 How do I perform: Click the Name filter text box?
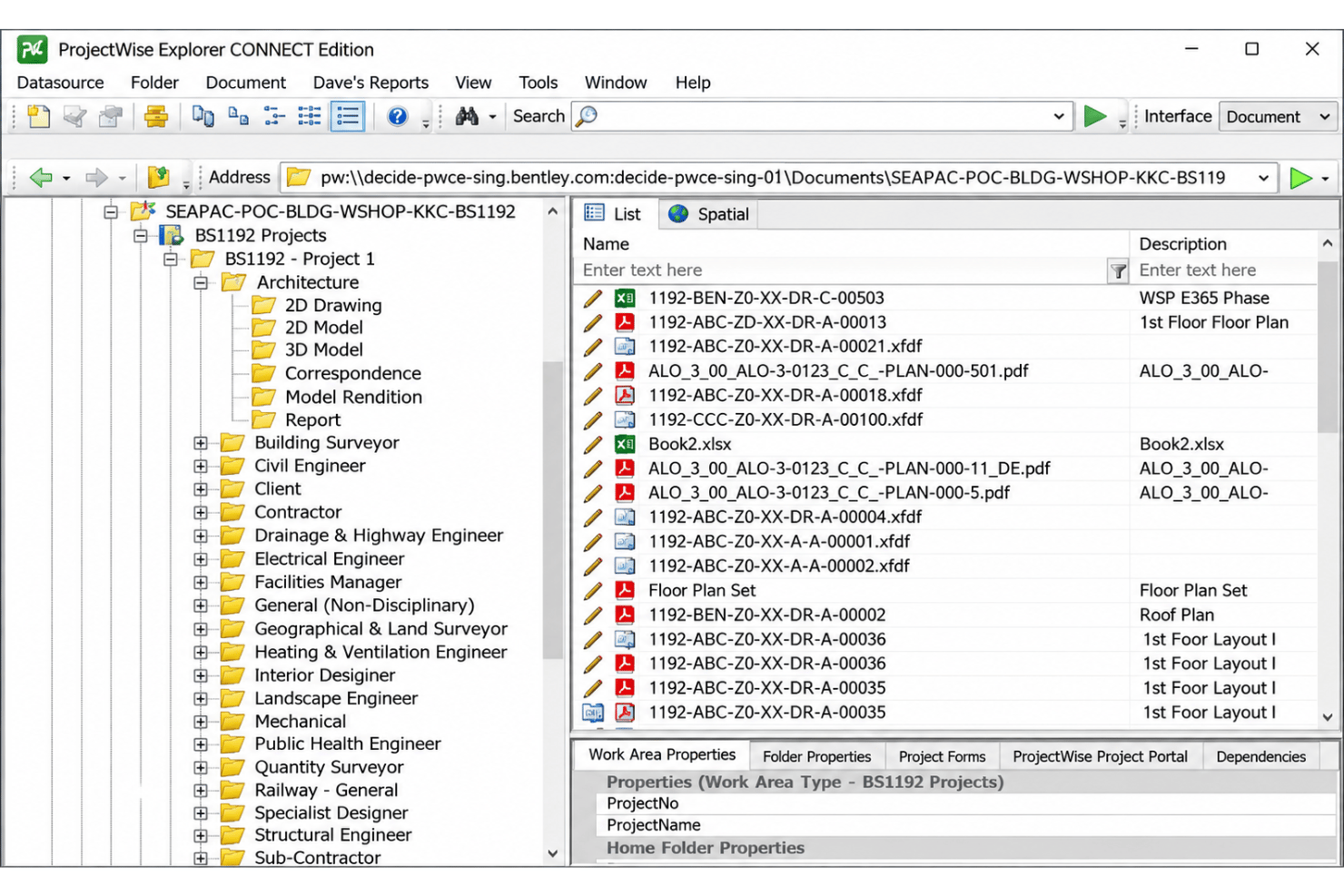(840, 271)
